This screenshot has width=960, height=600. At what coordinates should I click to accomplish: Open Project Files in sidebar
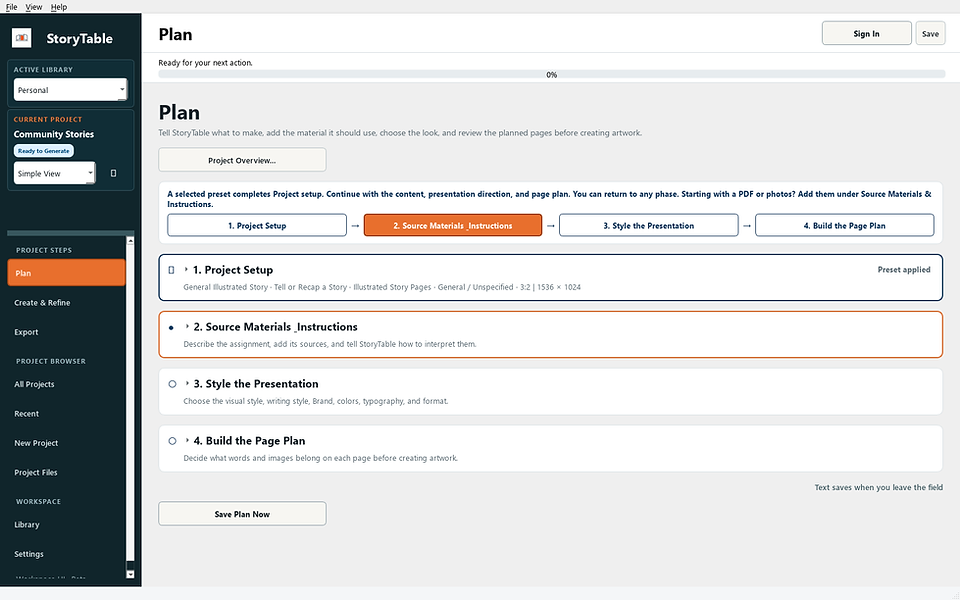pos(66,472)
